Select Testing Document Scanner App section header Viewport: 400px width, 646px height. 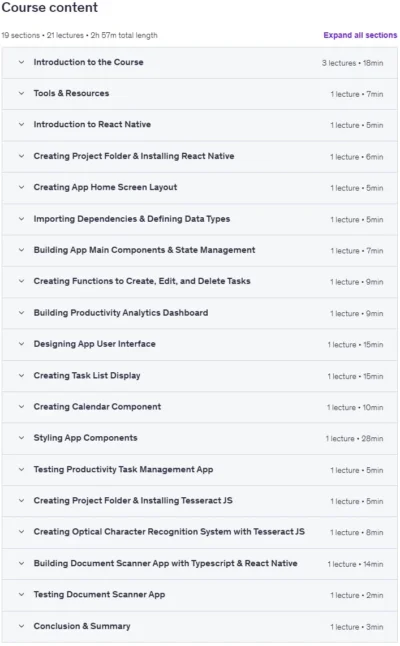tap(199, 595)
